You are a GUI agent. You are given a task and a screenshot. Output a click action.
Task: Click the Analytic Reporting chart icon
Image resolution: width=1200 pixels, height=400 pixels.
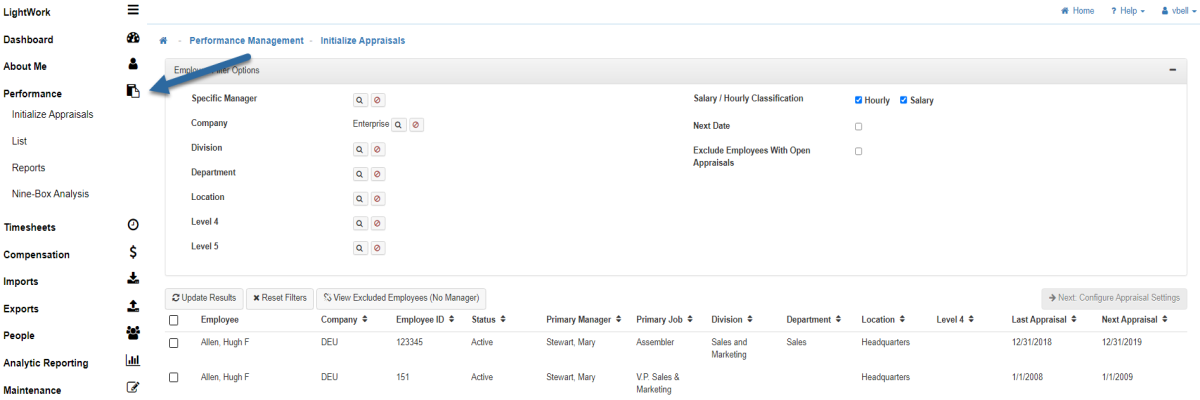[x=133, y=362]
